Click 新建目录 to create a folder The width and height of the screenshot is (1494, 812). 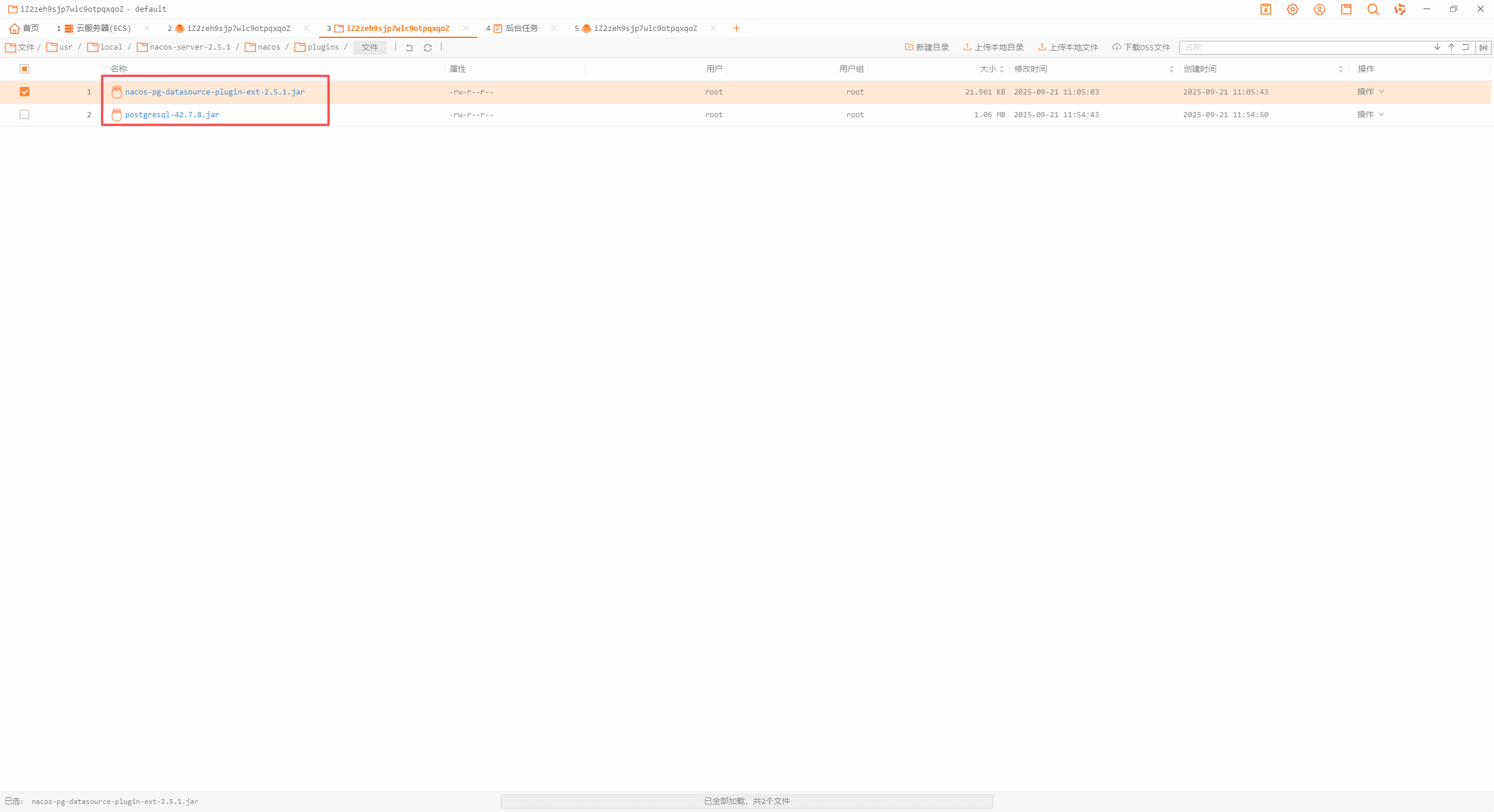tap(927, 47)
